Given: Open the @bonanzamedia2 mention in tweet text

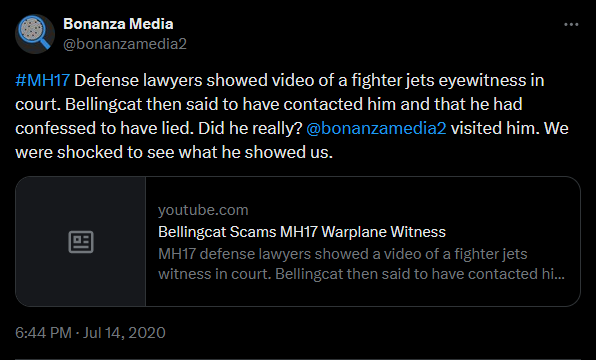Looking at the screenshot, I should 376,128.
